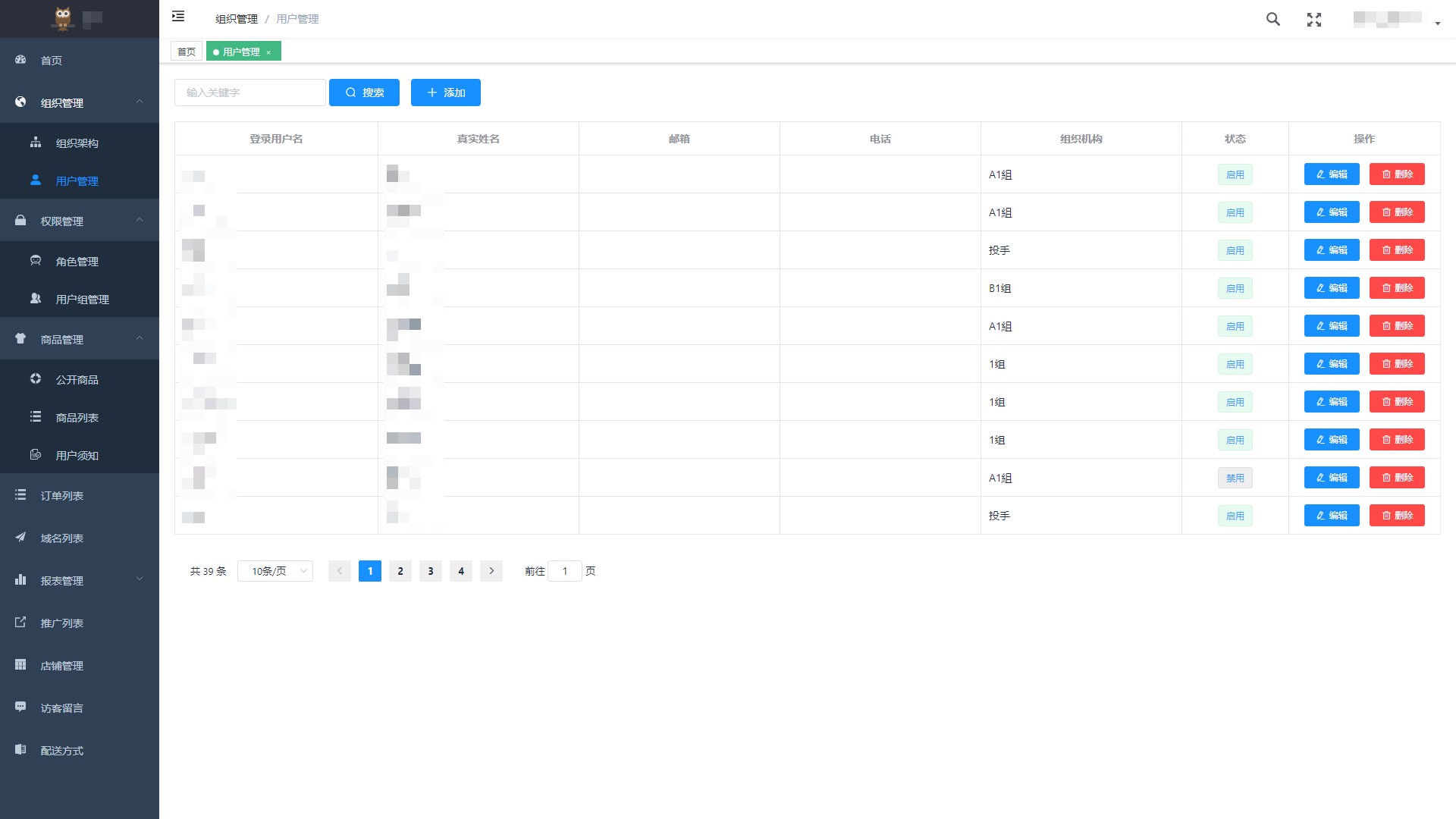
Task: Open the user account dropdown arrow
Action: [1437, 24]
